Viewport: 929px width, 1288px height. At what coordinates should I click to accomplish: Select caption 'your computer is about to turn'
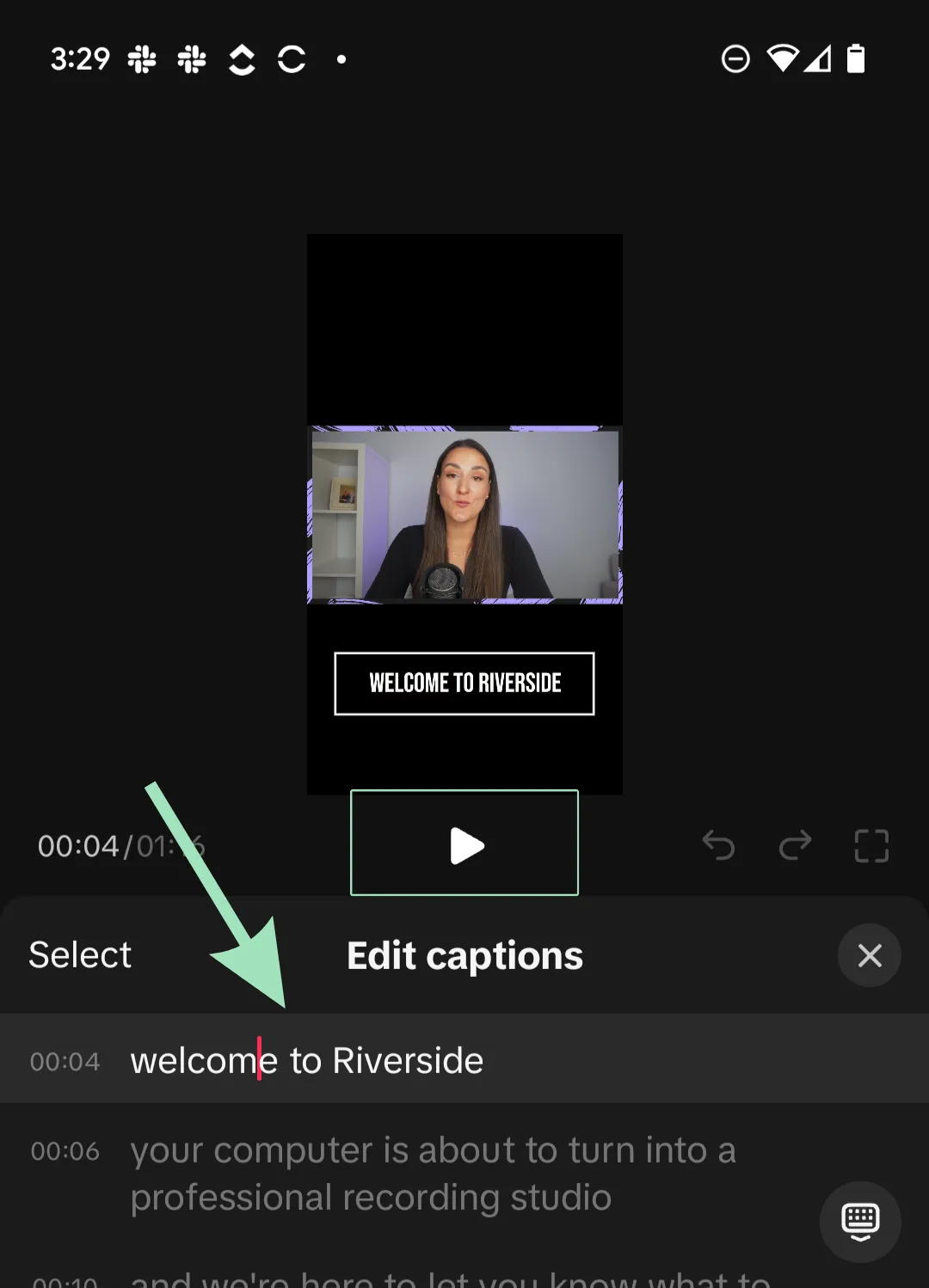pos(433,1175)
